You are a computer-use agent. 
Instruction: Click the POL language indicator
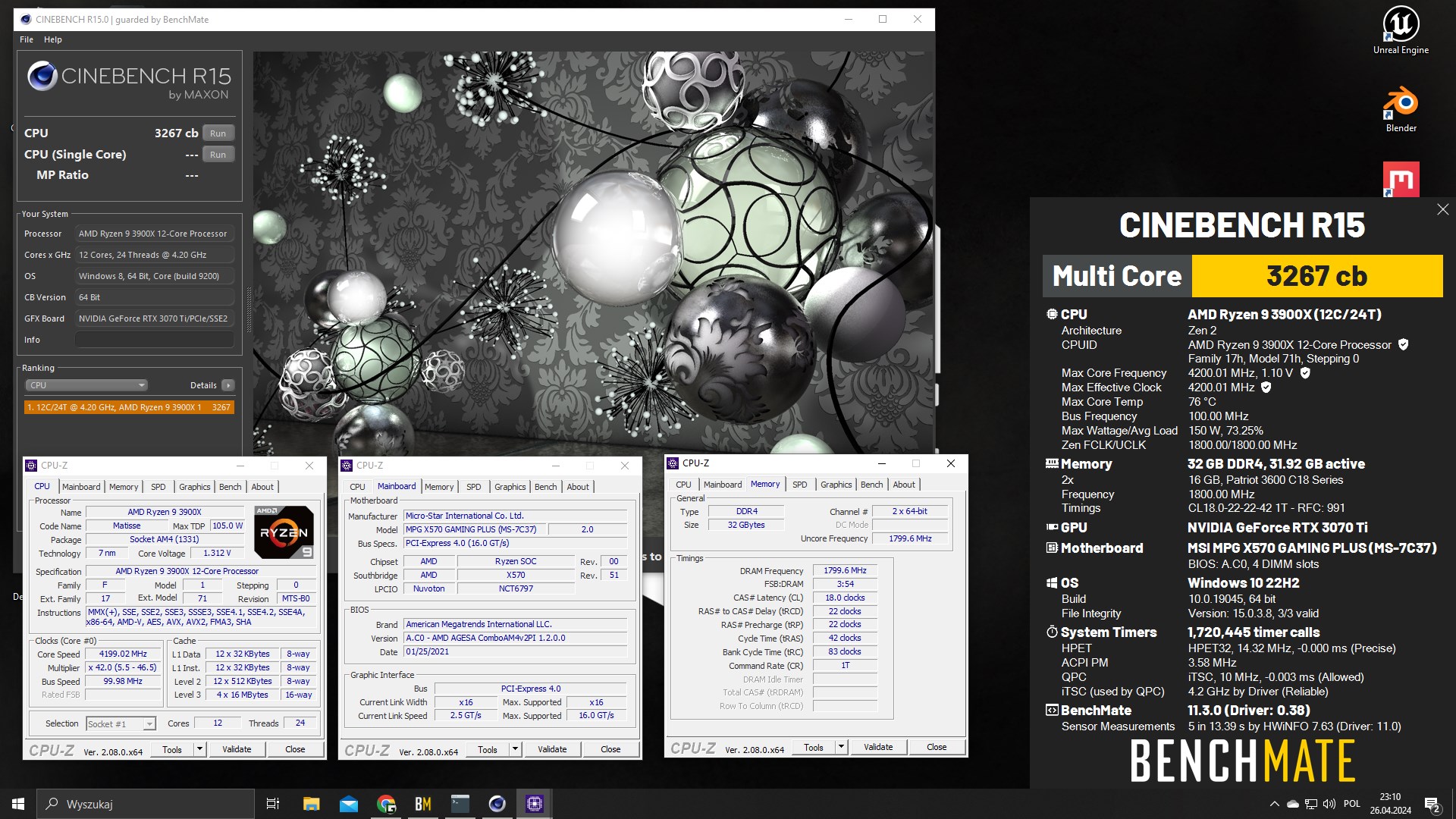coord(1352,804)
